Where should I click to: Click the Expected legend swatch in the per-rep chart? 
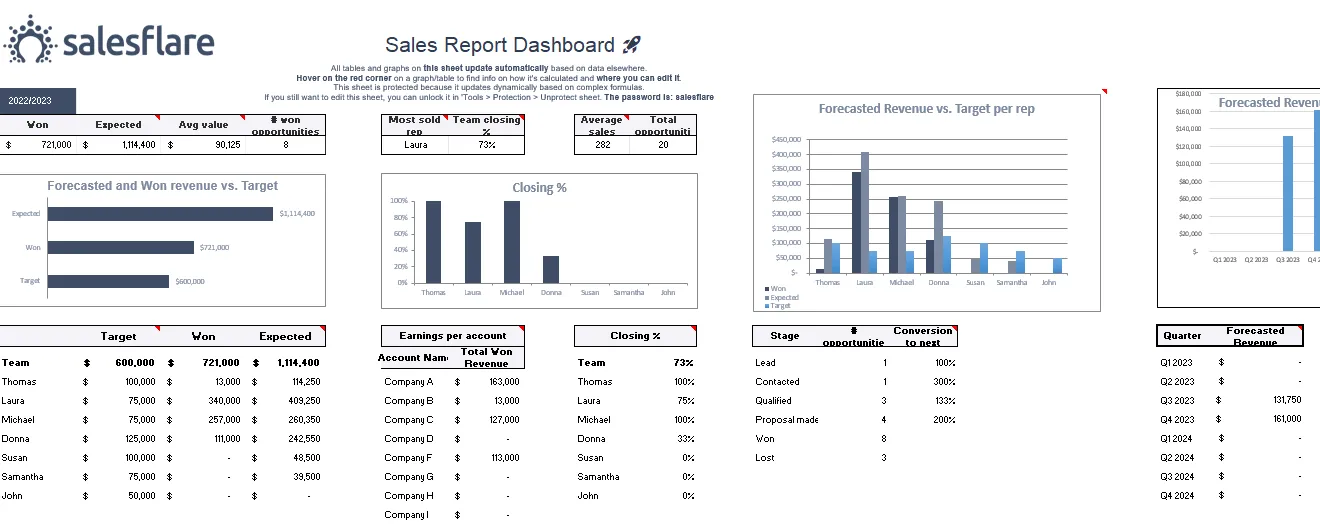tap(765, 297)
